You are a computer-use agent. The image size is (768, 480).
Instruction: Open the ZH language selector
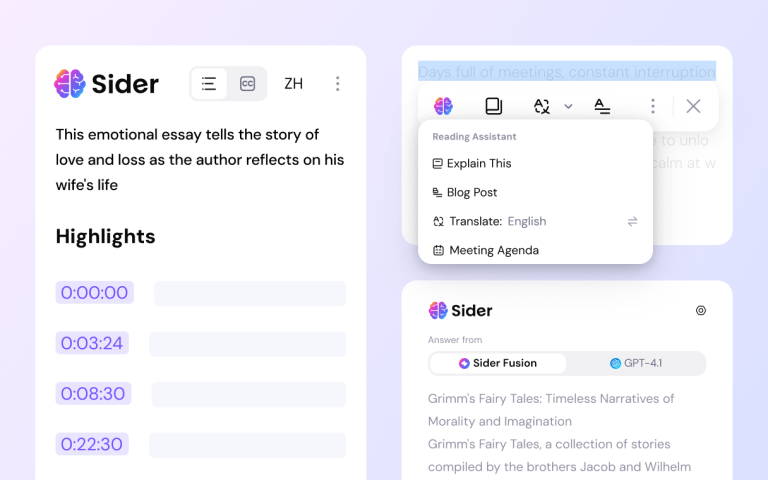(x=293, y=84)
